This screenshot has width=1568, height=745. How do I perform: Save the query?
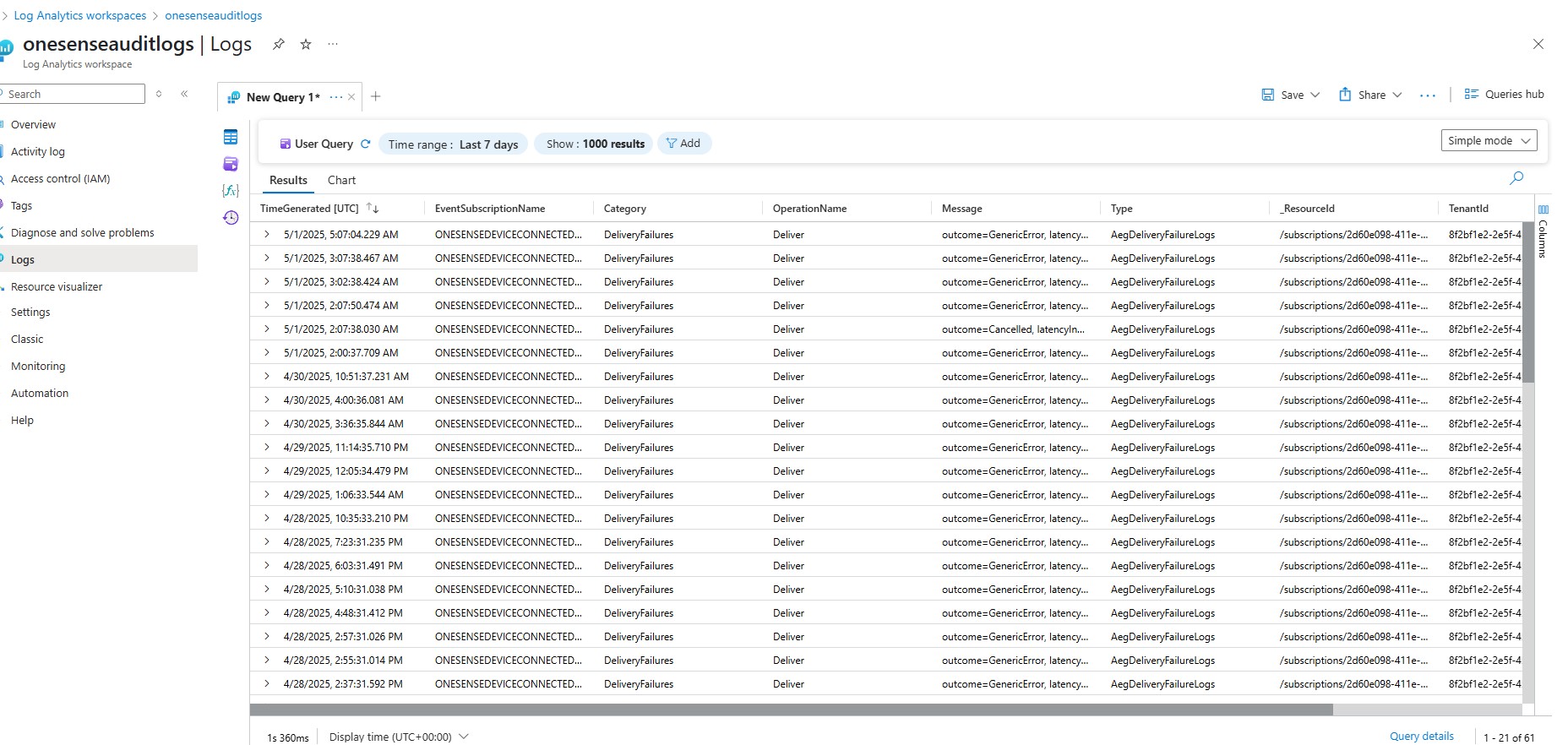tap(1282, 95)
